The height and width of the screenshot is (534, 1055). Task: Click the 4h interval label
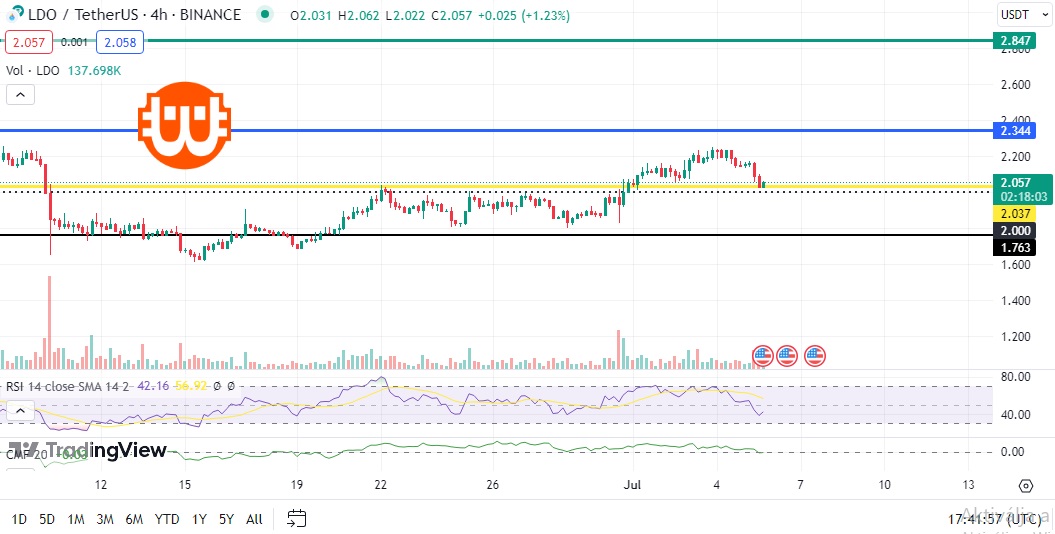pos(160,14)
